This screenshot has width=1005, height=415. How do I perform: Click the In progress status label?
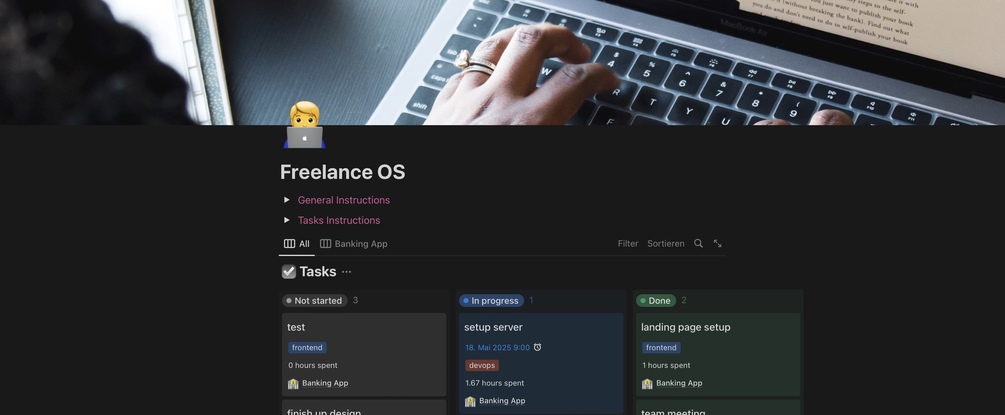tap(492, 301)
